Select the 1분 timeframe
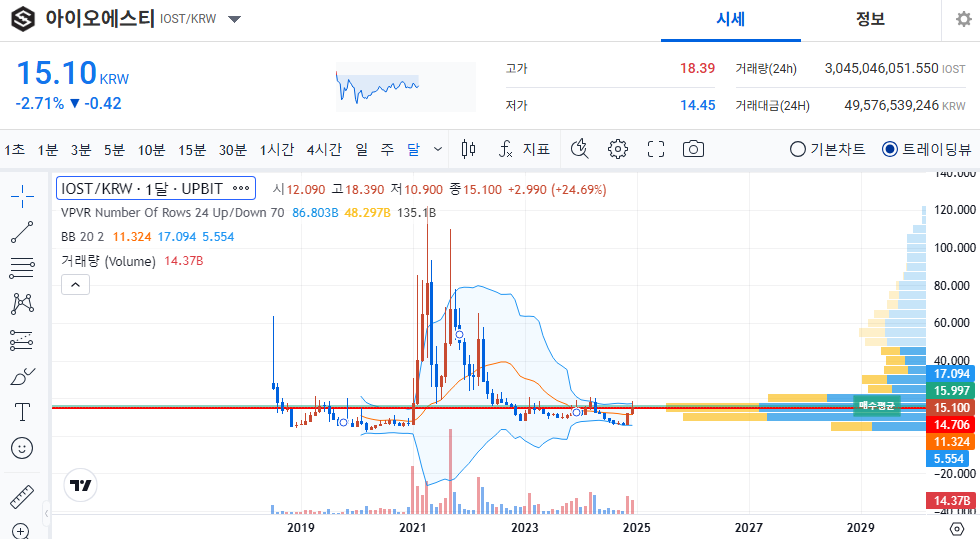This screenshot has height=539, width=980. 48,149
